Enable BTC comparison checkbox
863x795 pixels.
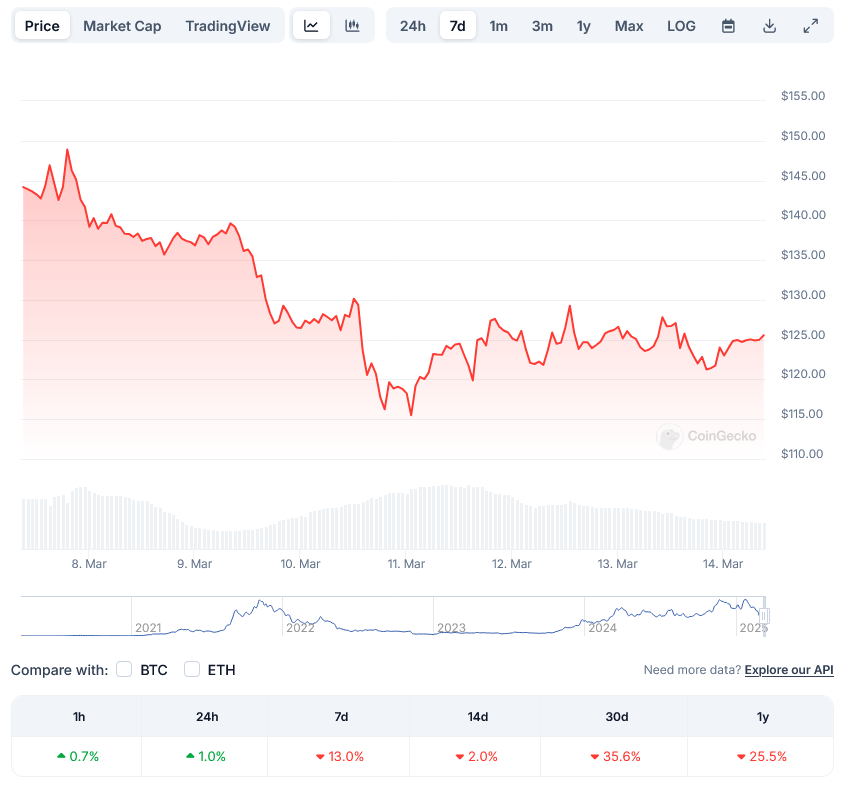click(x=124, y=669)
